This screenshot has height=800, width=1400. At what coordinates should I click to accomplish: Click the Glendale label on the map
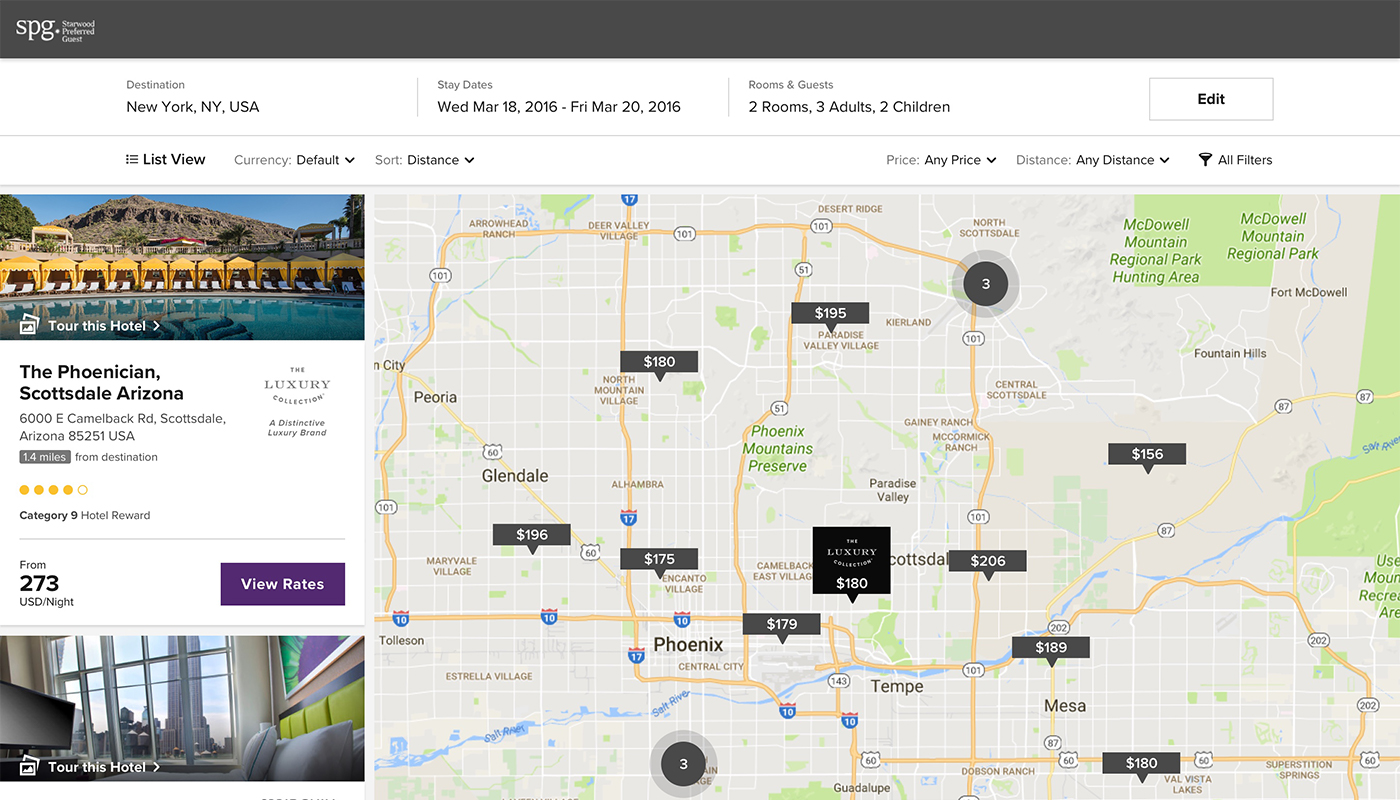[x=515, y=476]
